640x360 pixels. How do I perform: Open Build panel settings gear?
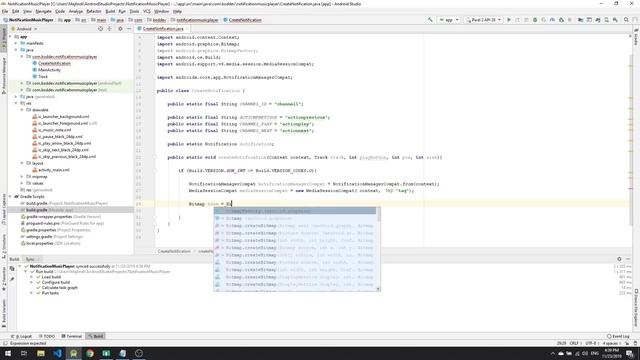pos(619,259)
